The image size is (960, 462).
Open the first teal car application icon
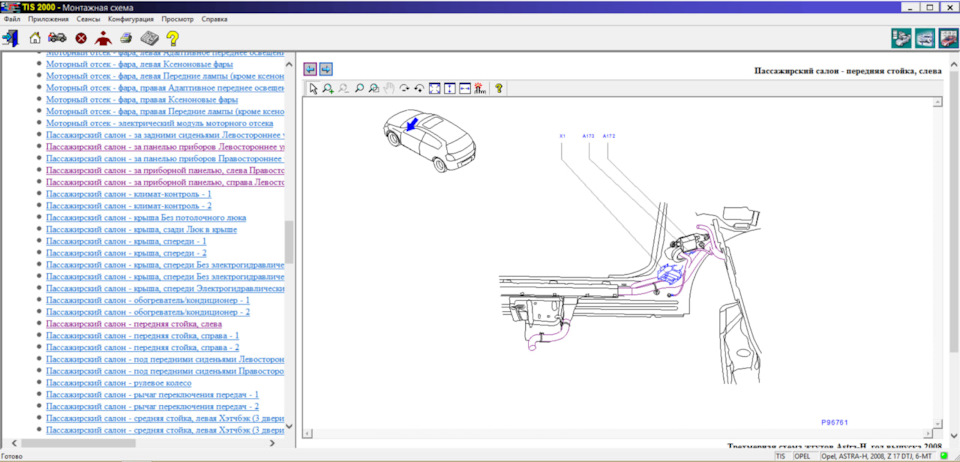click(901, 39)
